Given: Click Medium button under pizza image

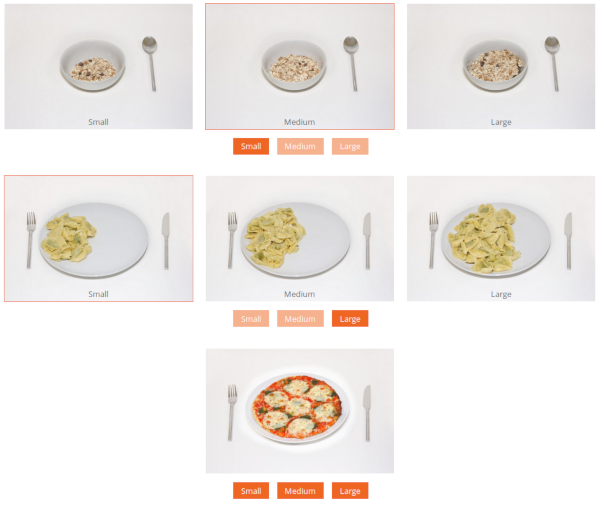Looking at the screenshot, I should (x=300, y=491).
